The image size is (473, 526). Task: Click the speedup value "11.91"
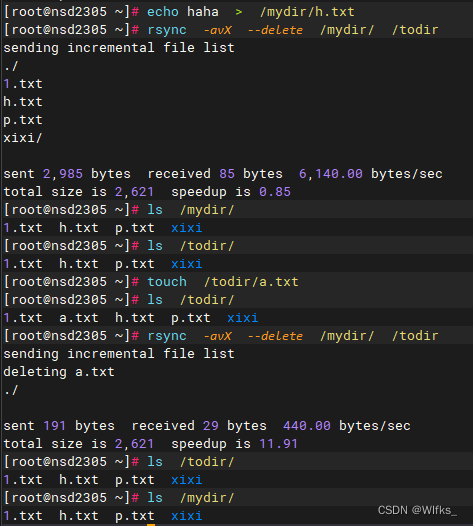coord(279,444)
